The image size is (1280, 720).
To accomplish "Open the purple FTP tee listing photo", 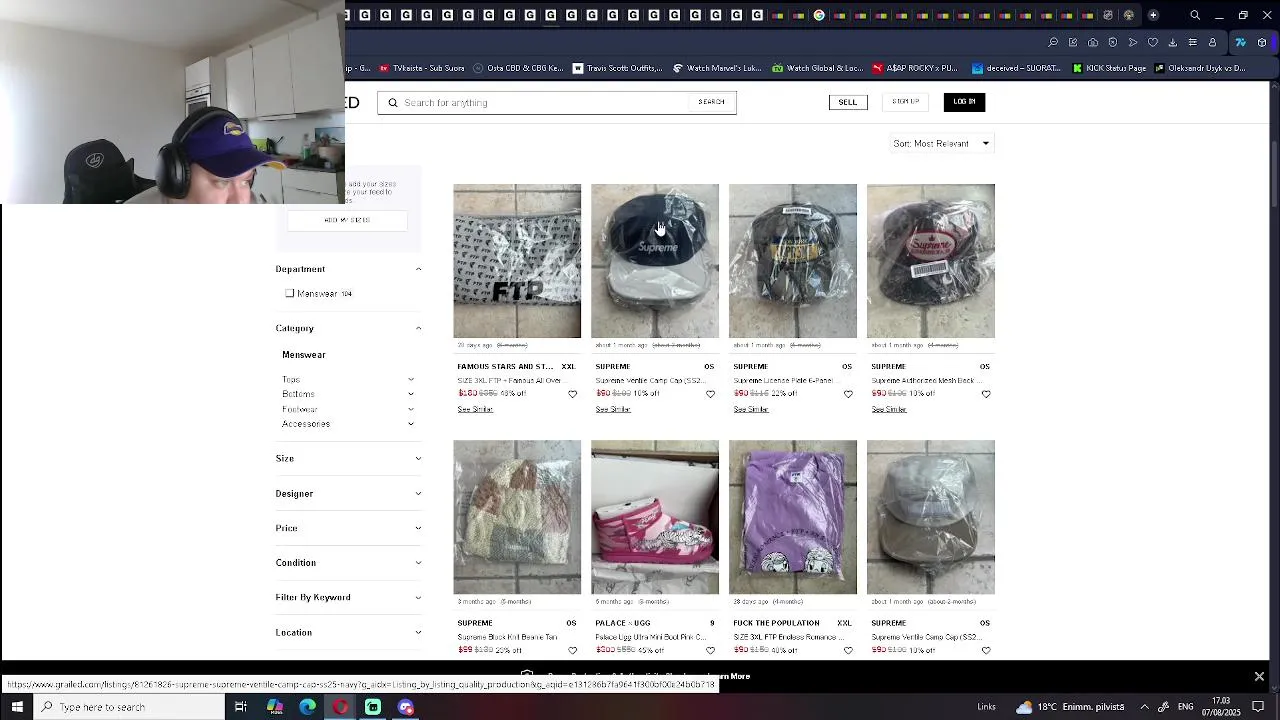I will (793, 517).
